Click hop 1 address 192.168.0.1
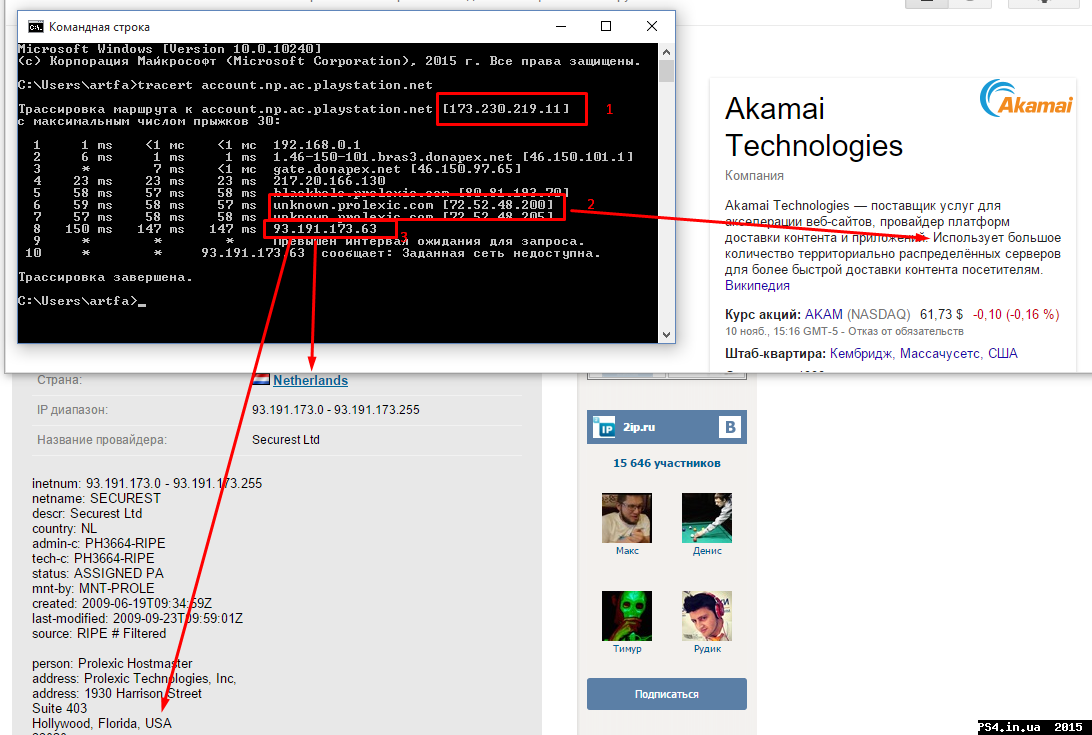 [x=316, y=145]
